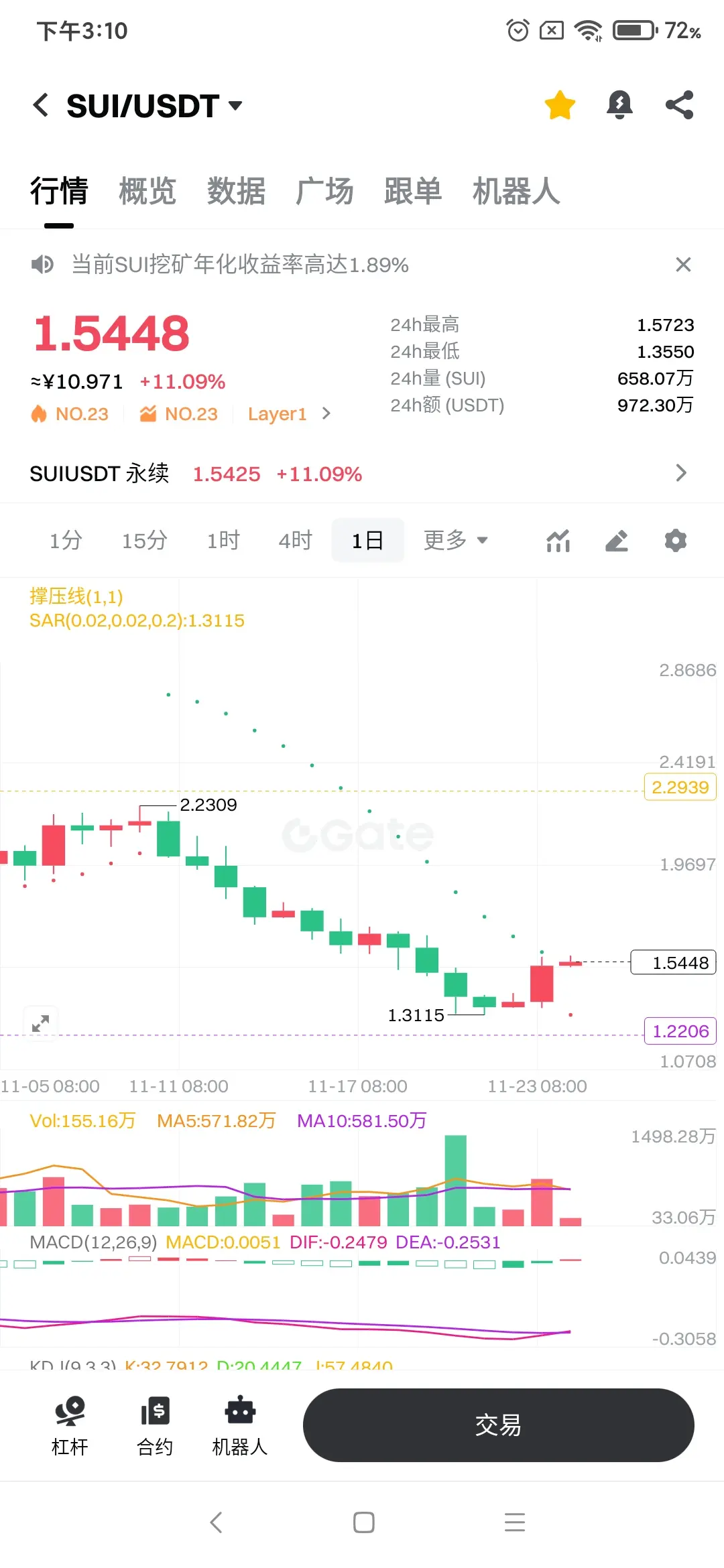Tap the DEA:-0.2531 value
This screenshot has height=1568, width=724.
[x=448, y=1242]
